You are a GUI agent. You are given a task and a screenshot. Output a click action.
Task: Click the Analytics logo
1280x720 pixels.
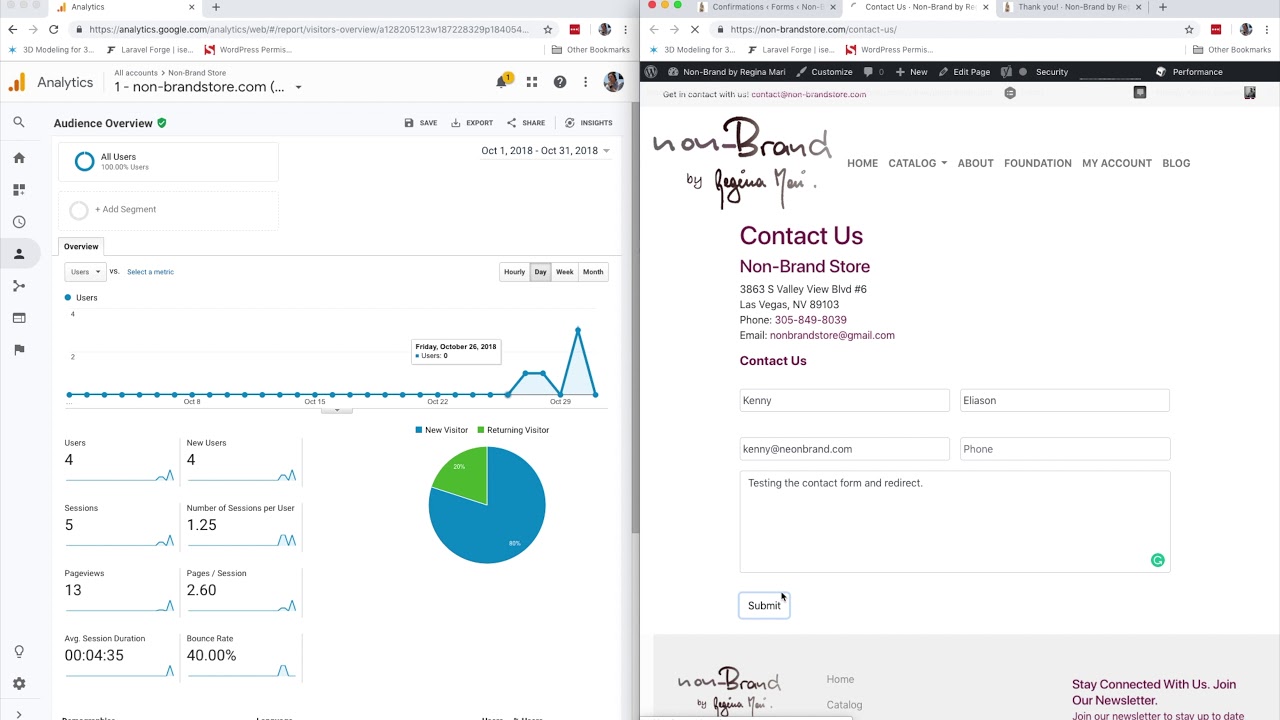click(17, 83)
